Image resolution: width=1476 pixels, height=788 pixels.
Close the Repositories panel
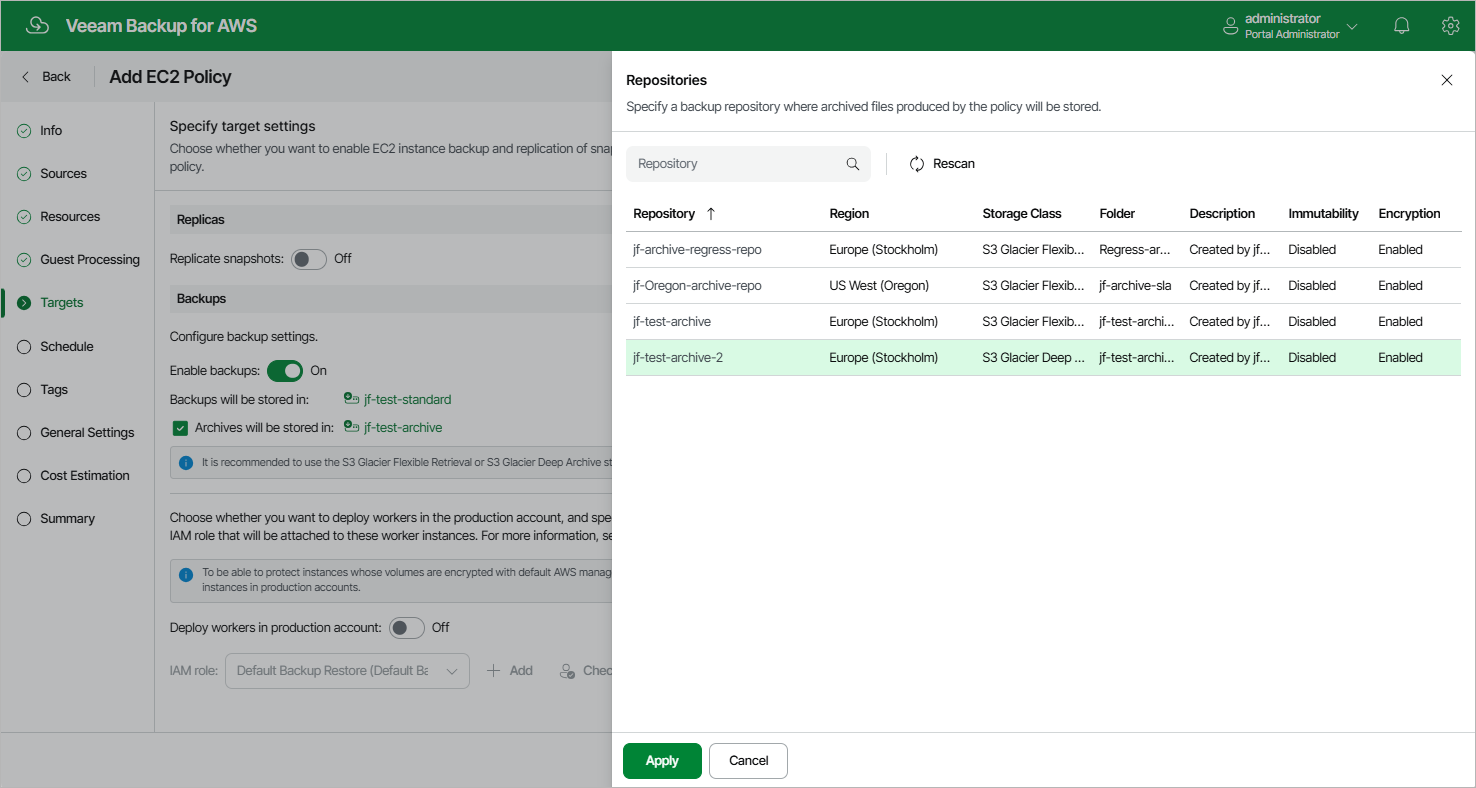[x=1446, y=80]
